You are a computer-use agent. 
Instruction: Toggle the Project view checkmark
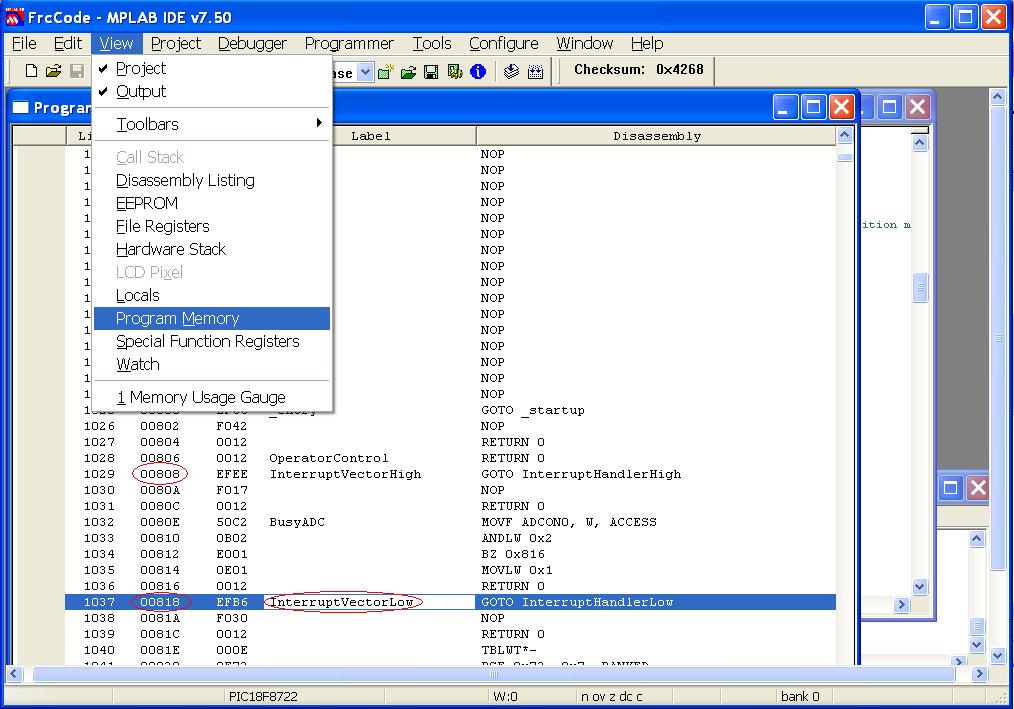point(103,68)
